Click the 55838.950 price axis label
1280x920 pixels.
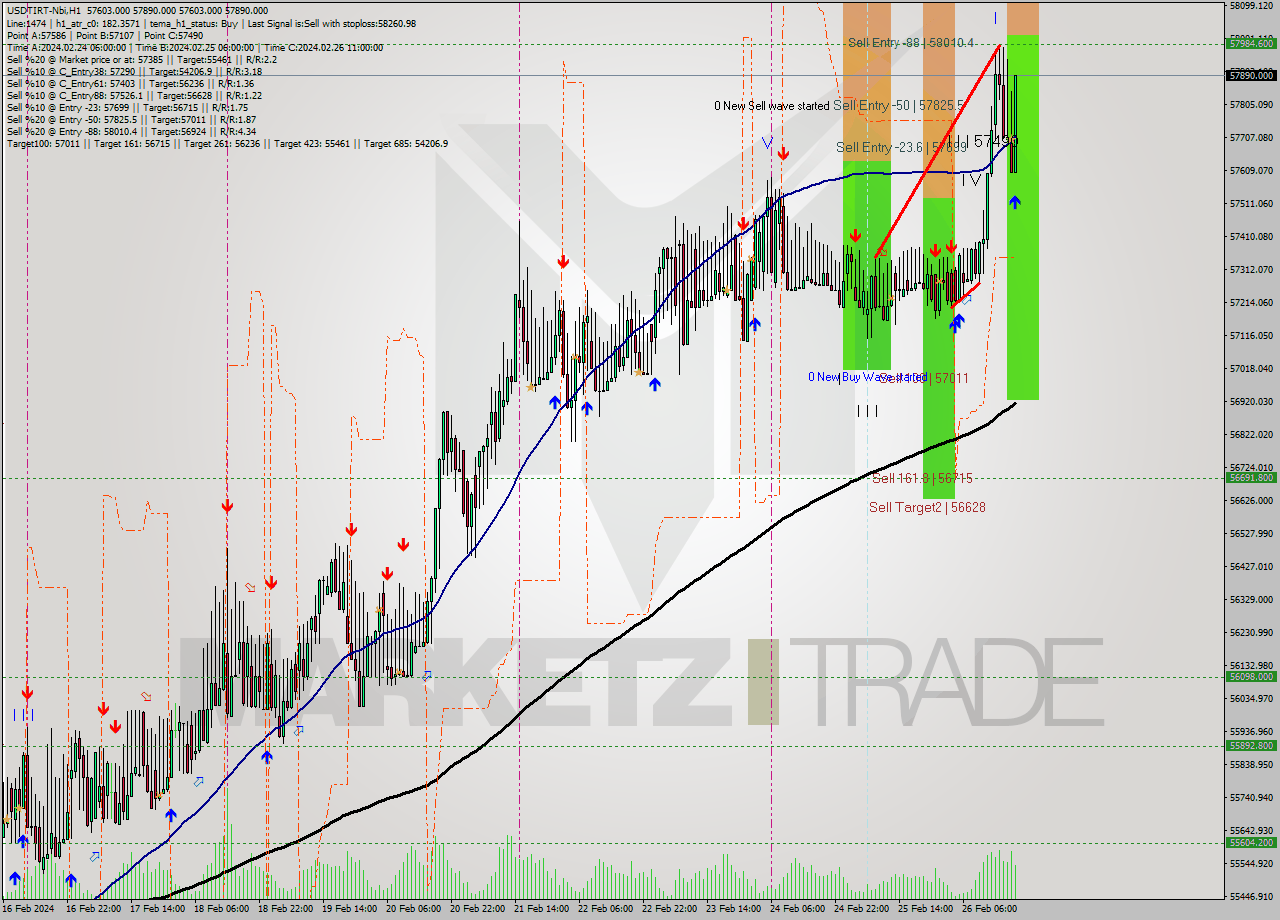point(1251,764)
